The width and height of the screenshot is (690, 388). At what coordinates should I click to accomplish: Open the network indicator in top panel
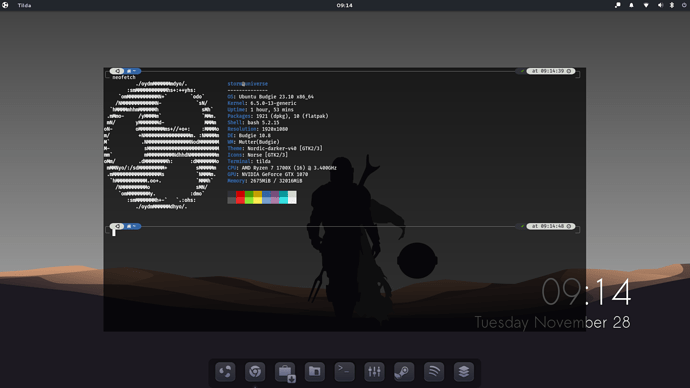pyautogui.click(x=646, y=5)
